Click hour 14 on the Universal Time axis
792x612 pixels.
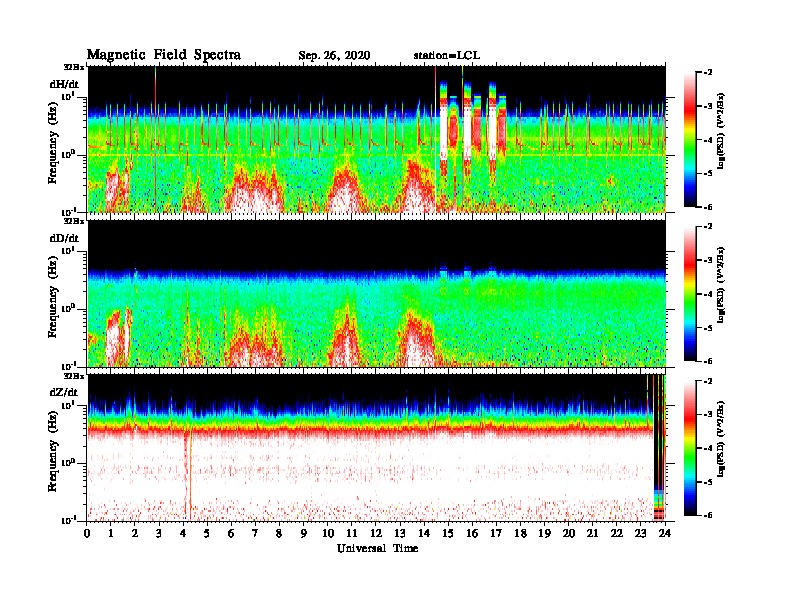(424, 534)
